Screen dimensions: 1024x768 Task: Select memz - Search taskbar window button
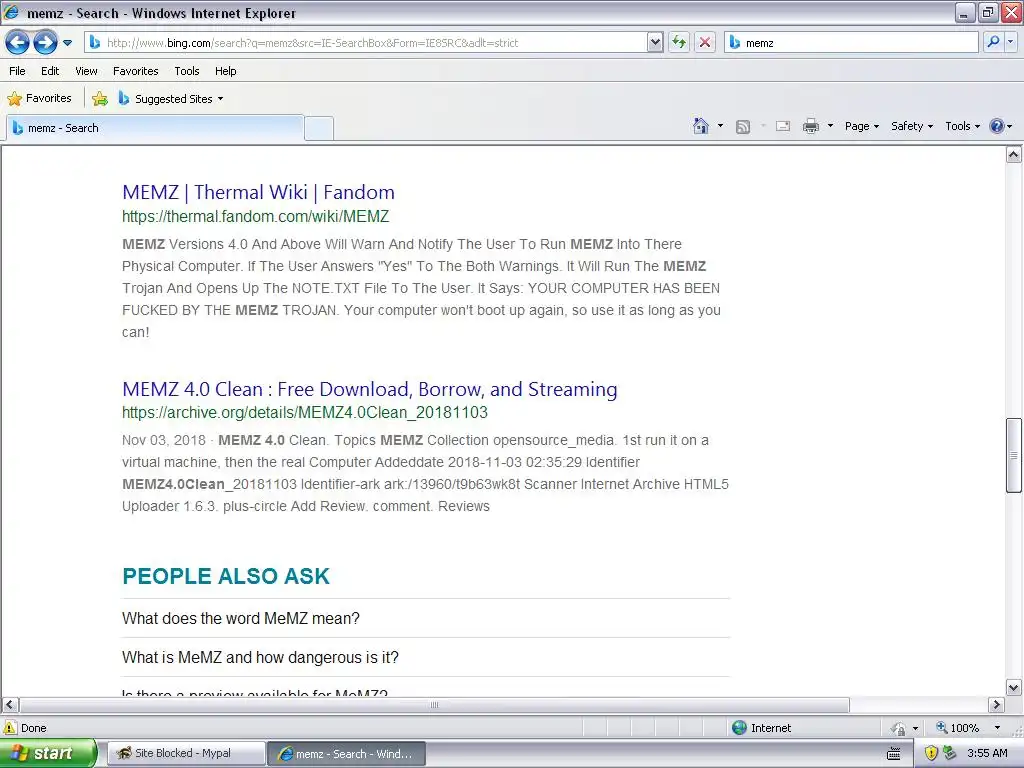[x=347, y=754]
